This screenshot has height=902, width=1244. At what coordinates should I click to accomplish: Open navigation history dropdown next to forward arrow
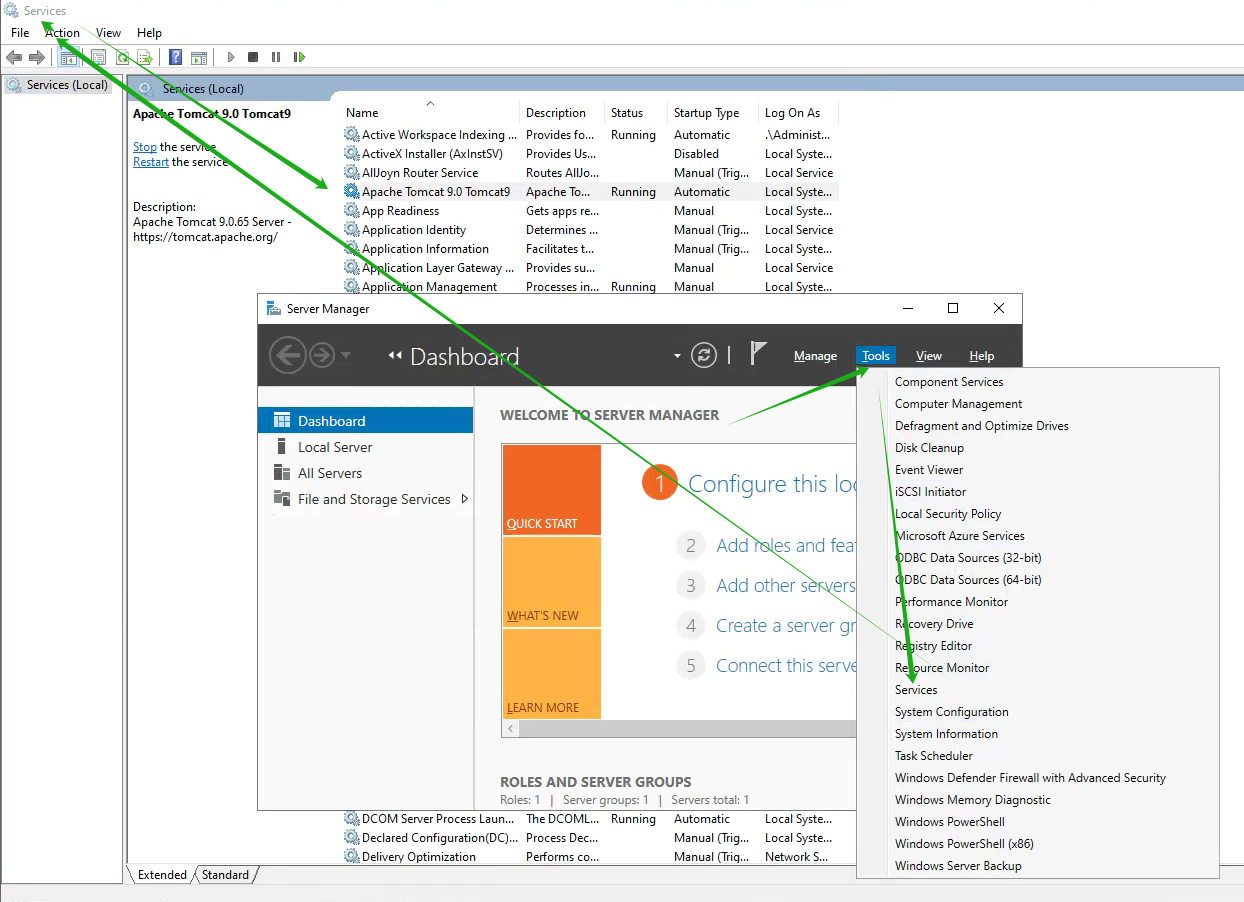pyautogui.click(x=346, y=355)
